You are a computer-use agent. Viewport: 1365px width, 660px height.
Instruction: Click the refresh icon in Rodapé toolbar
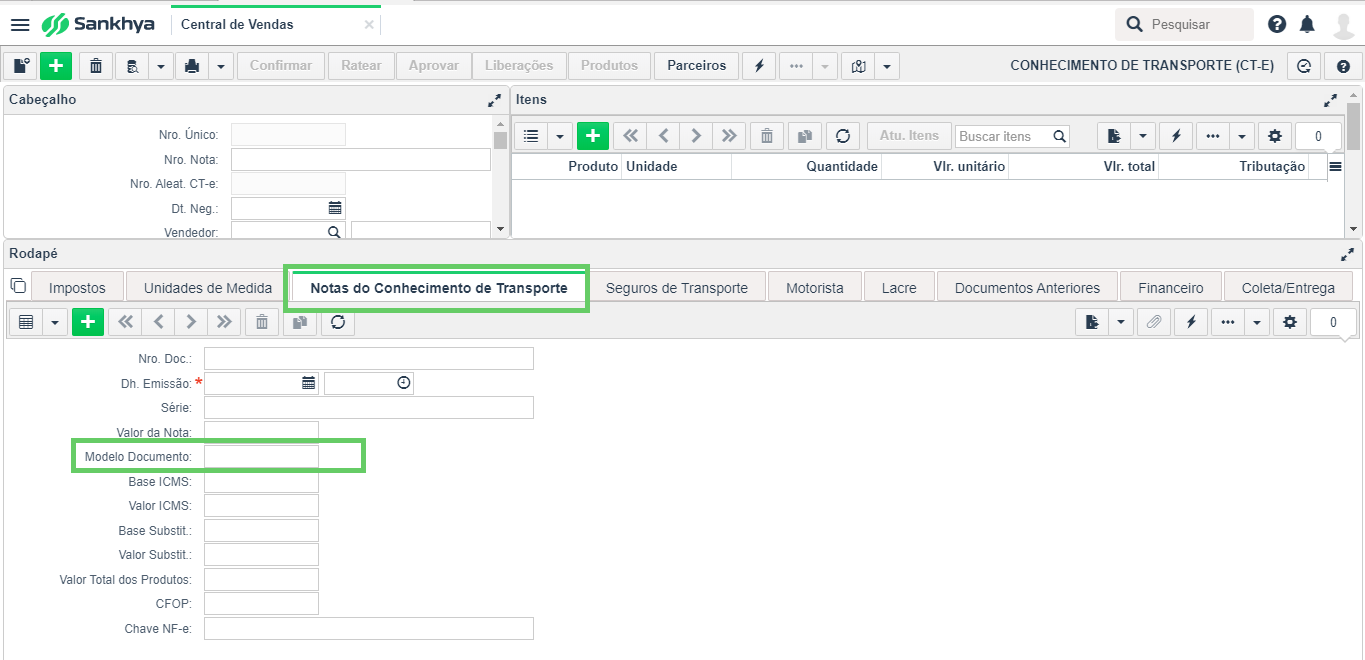pyautogui.click(x=338, y=322)
